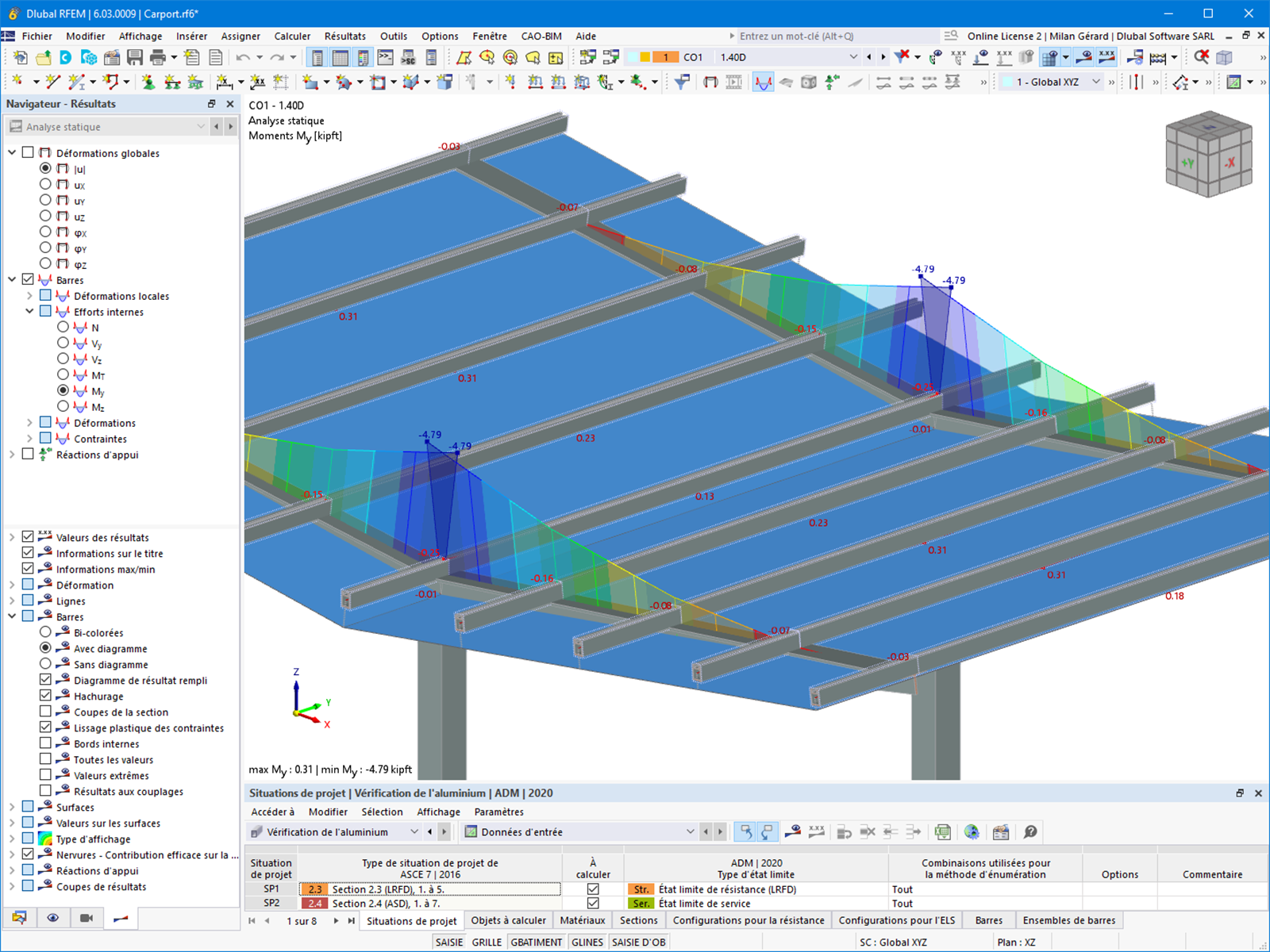Select the camera icon below the navigator
Screen dimensions: 1270x952
click(x=87, y=918)
